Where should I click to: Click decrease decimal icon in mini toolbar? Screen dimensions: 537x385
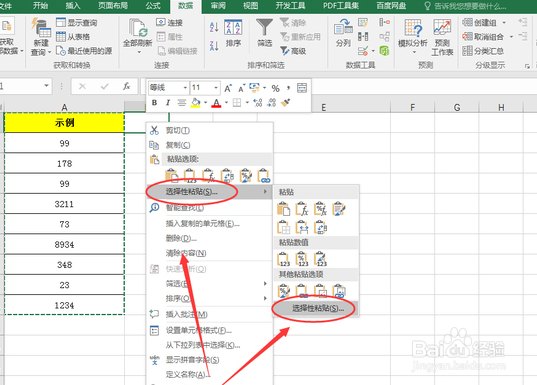click(x=272, y=102)
